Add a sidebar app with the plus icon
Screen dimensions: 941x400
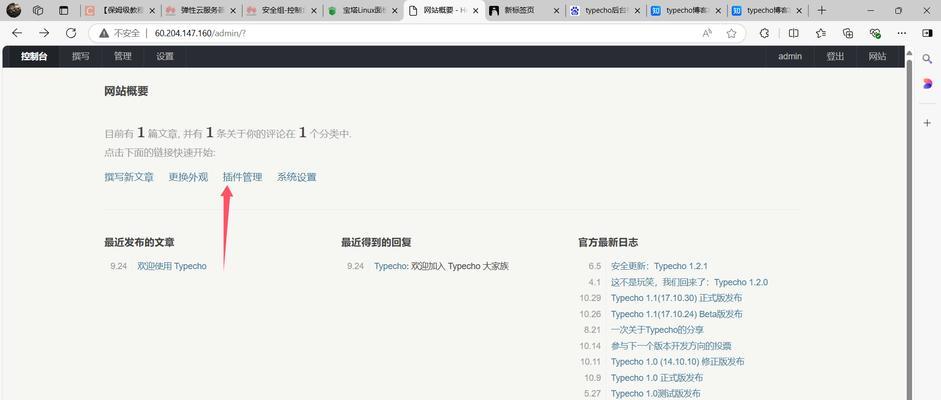(x=927, y=122)
